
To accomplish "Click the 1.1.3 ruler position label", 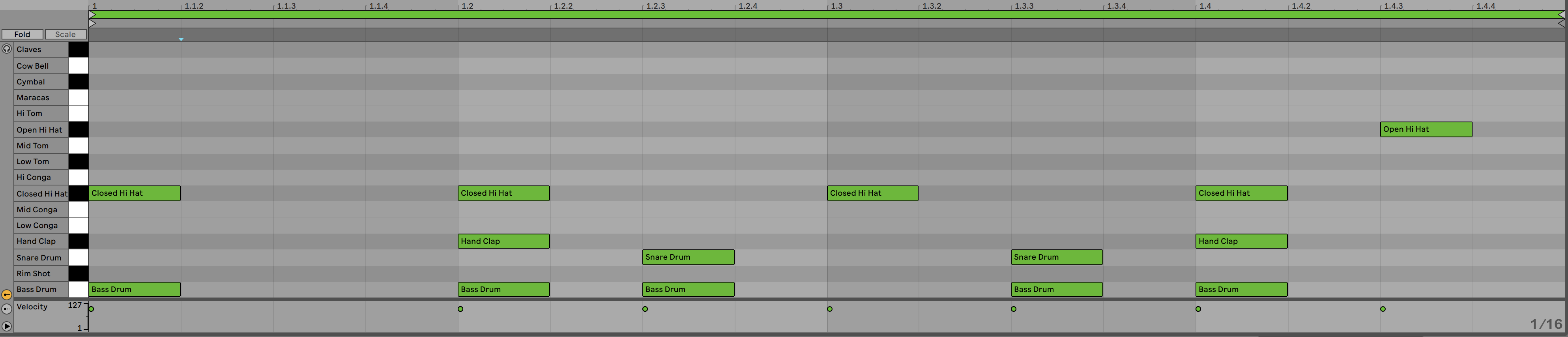I will coord(286,6).
